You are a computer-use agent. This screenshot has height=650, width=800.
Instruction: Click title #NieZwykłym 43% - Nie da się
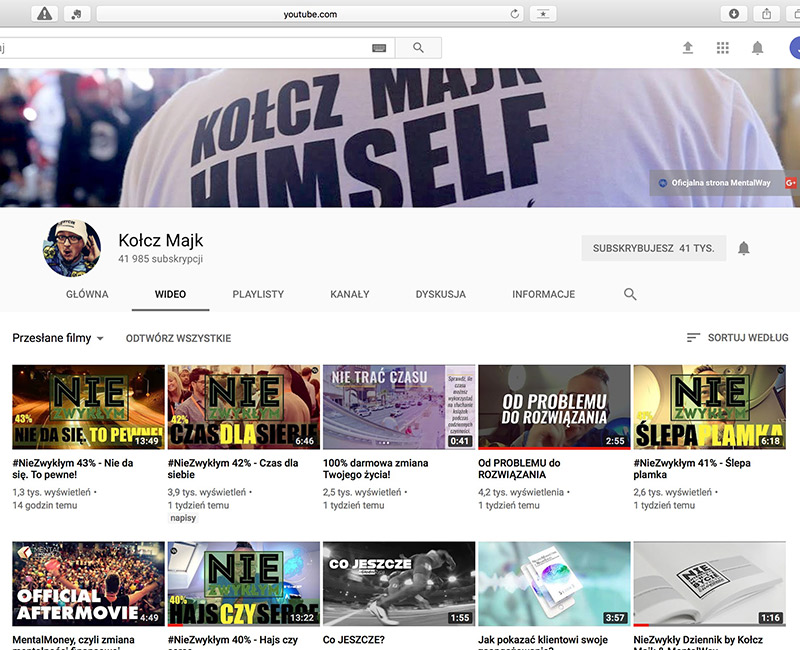(x=73, y=469)
